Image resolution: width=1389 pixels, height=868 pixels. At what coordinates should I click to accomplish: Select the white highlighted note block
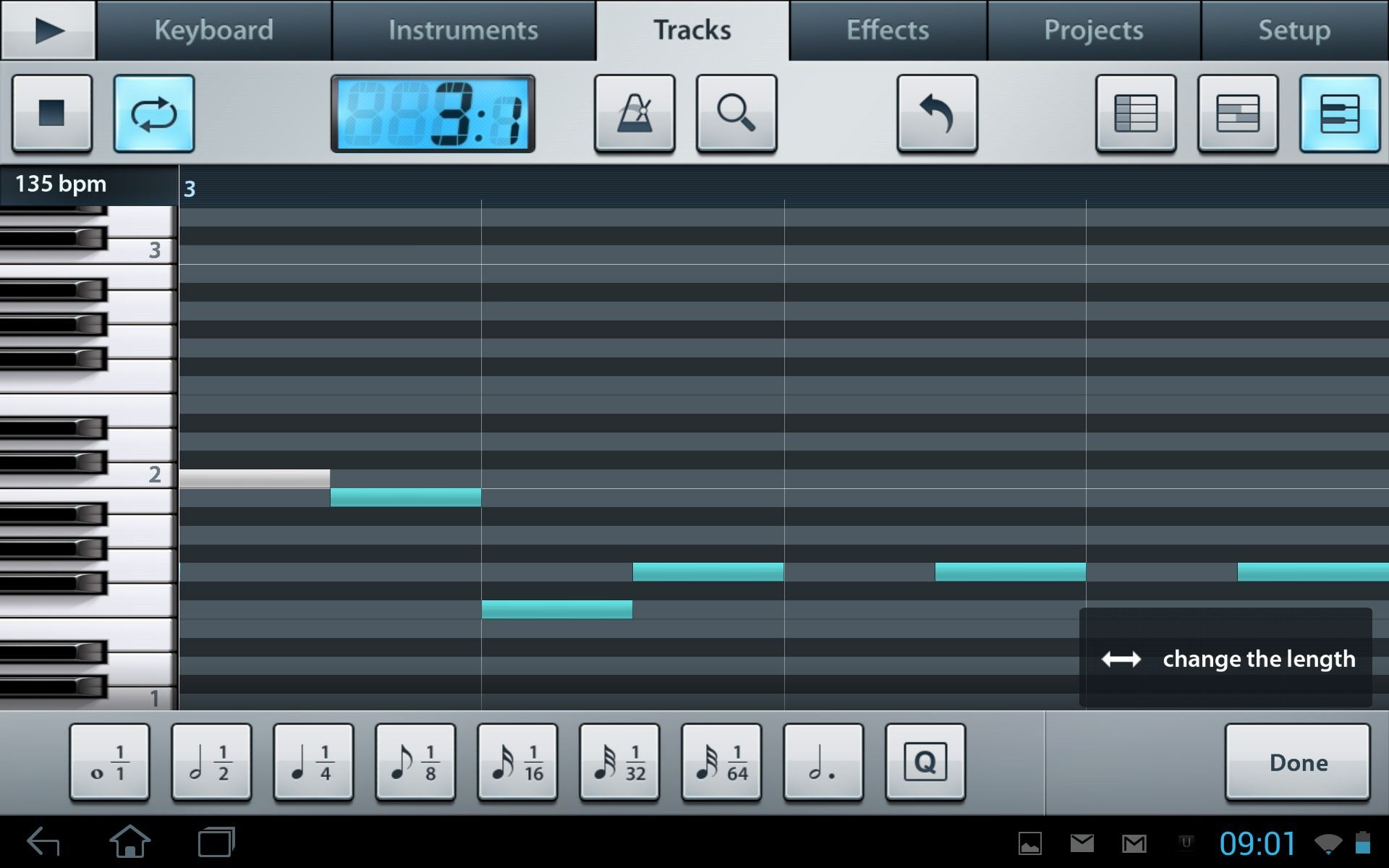click(x=255, y=478)
